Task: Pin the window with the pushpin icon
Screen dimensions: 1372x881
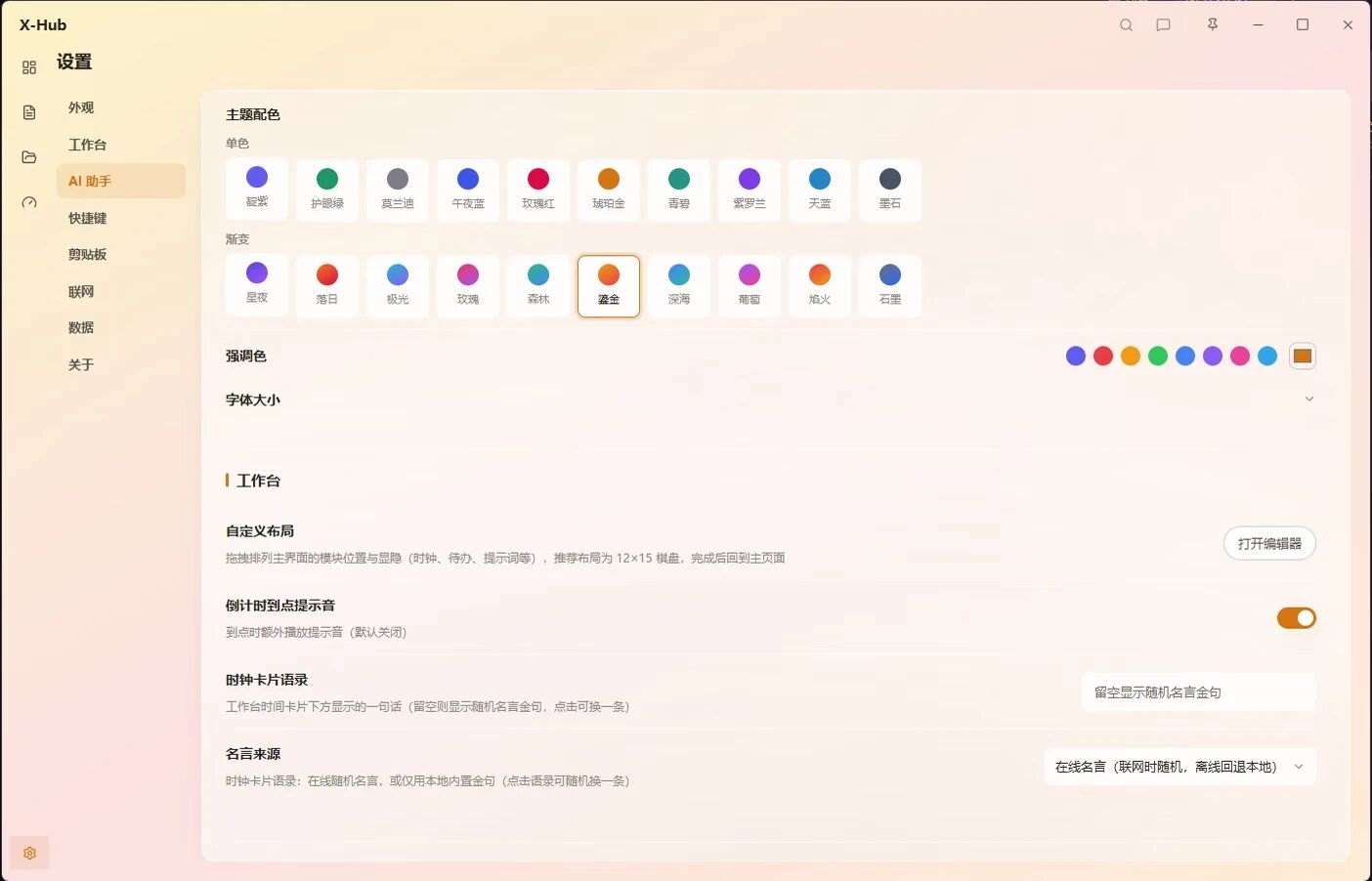Action: [x=1213, y=24]
